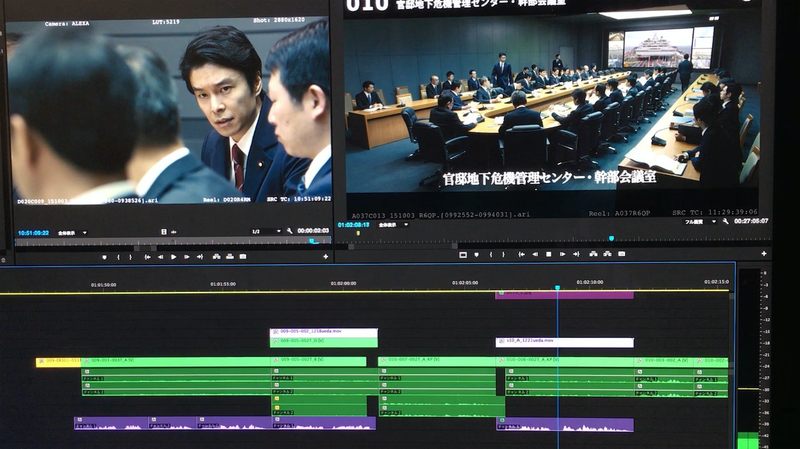The height and width of the screenshot is (449, 800).
Task: Select video clip 010-001-002_A
Action: click(x=665, y=361)
